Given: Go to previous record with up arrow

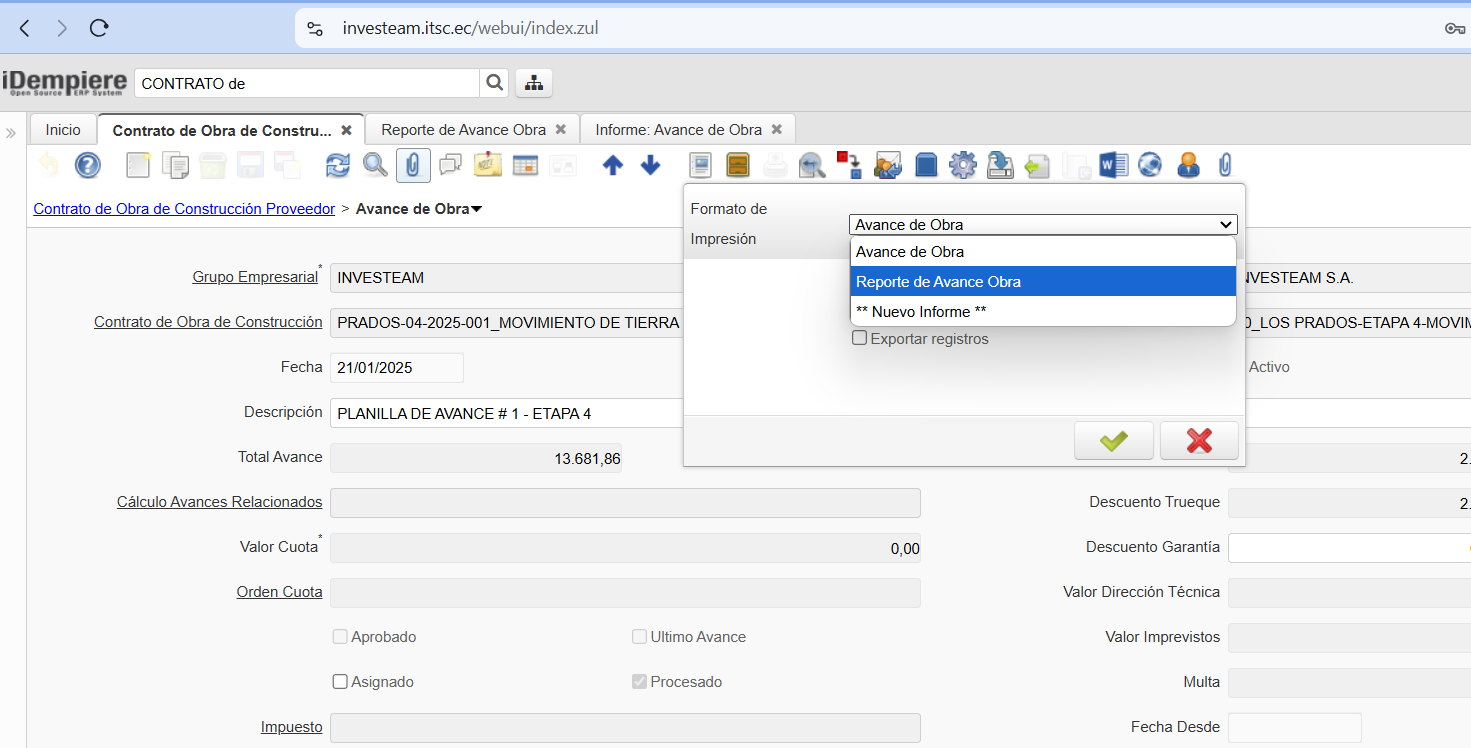Looking at the screenshot, I should point(613,165).
